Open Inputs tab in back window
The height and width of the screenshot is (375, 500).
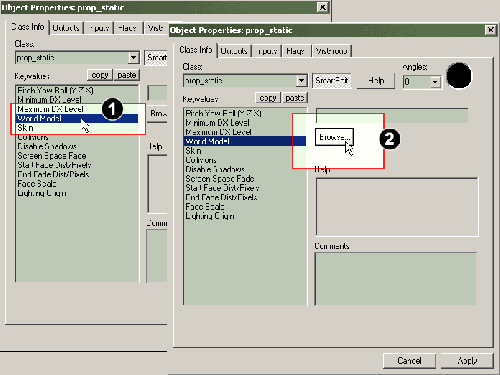pos(99,28)
